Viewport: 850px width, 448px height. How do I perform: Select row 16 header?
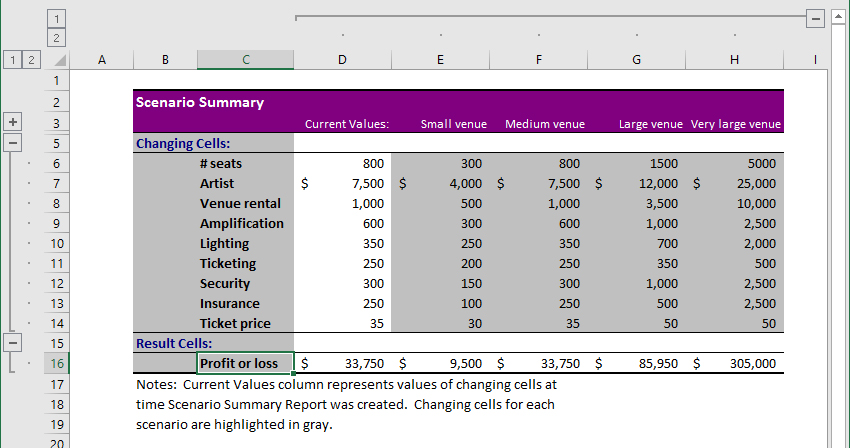pos(56,363)
